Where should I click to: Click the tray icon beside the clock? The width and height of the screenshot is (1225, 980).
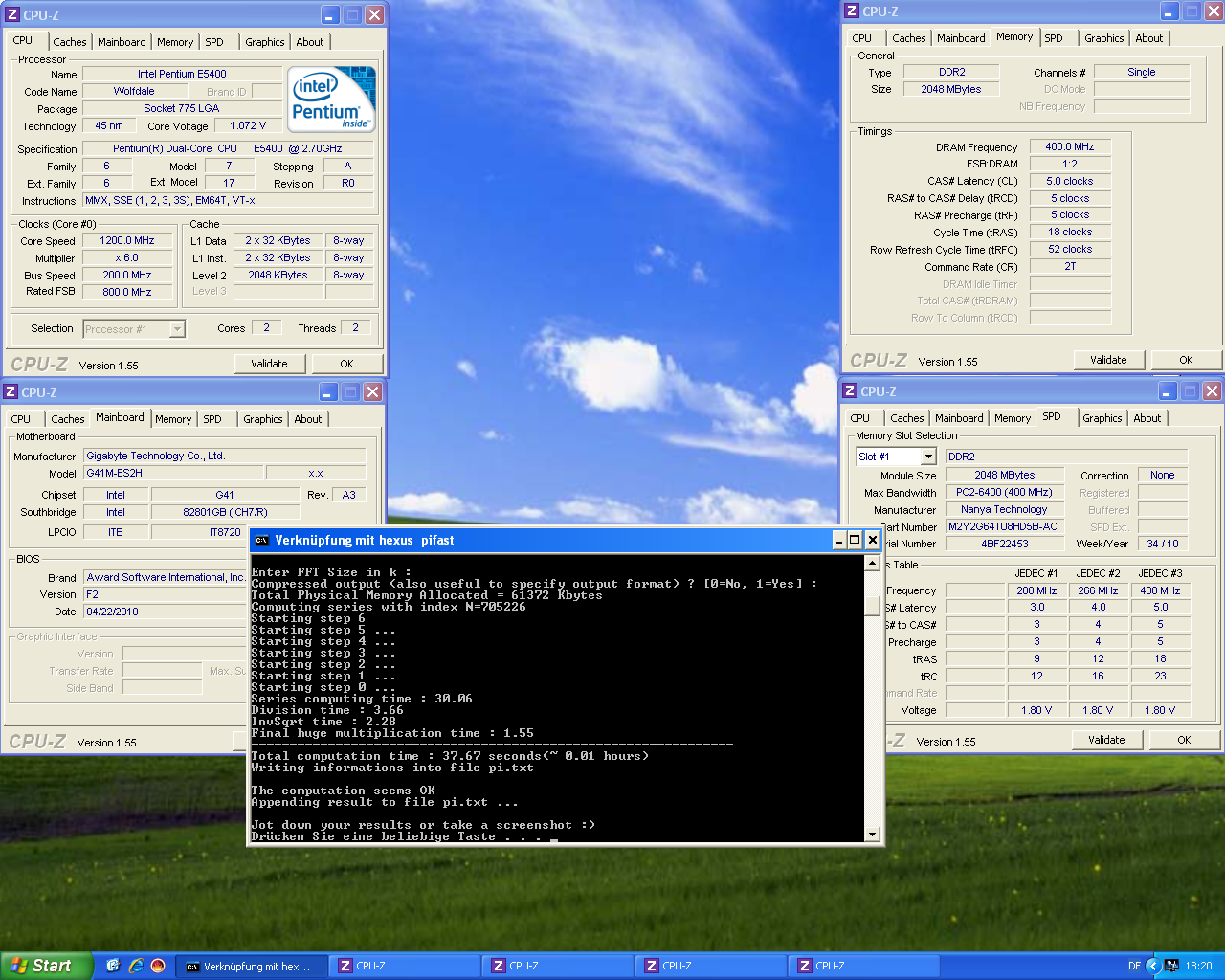click(1171, 966)
